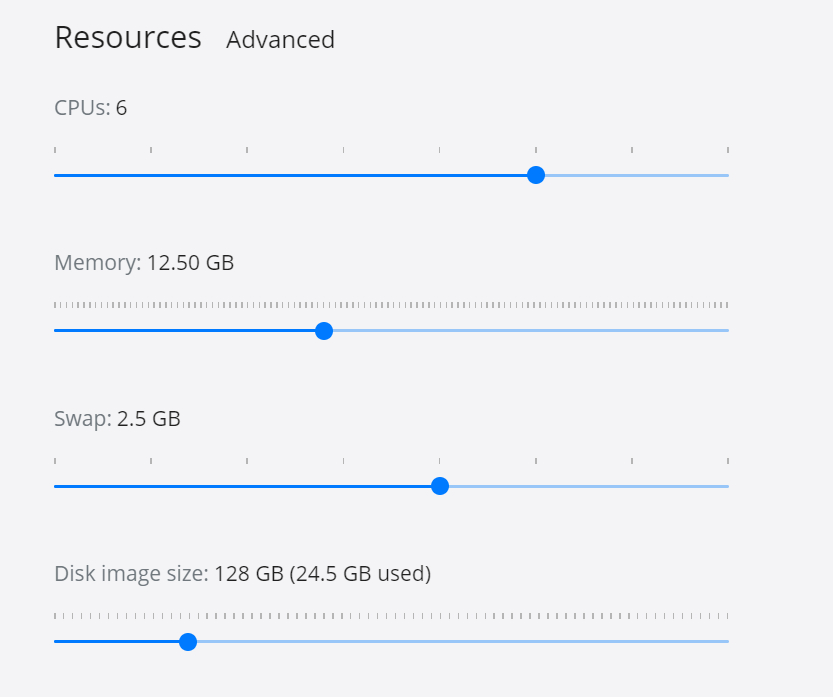The height and width of the screenshot is (697, 833).
Task: Click the unfilled light-blue part of Disk slider
Action: (460, 641)
